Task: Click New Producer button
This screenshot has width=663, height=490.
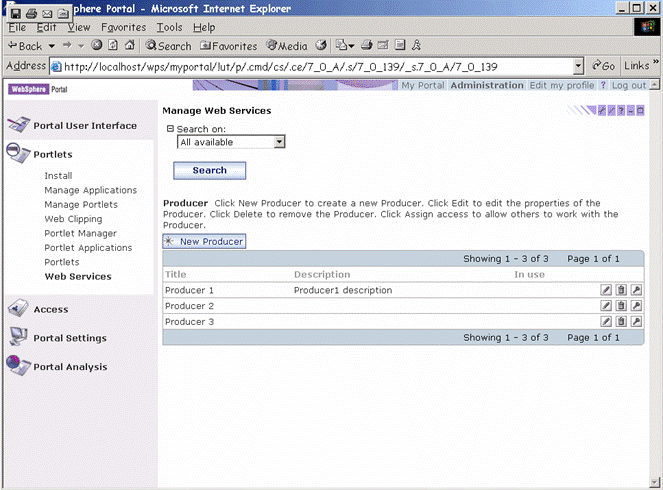Action: tap(204, 241)
